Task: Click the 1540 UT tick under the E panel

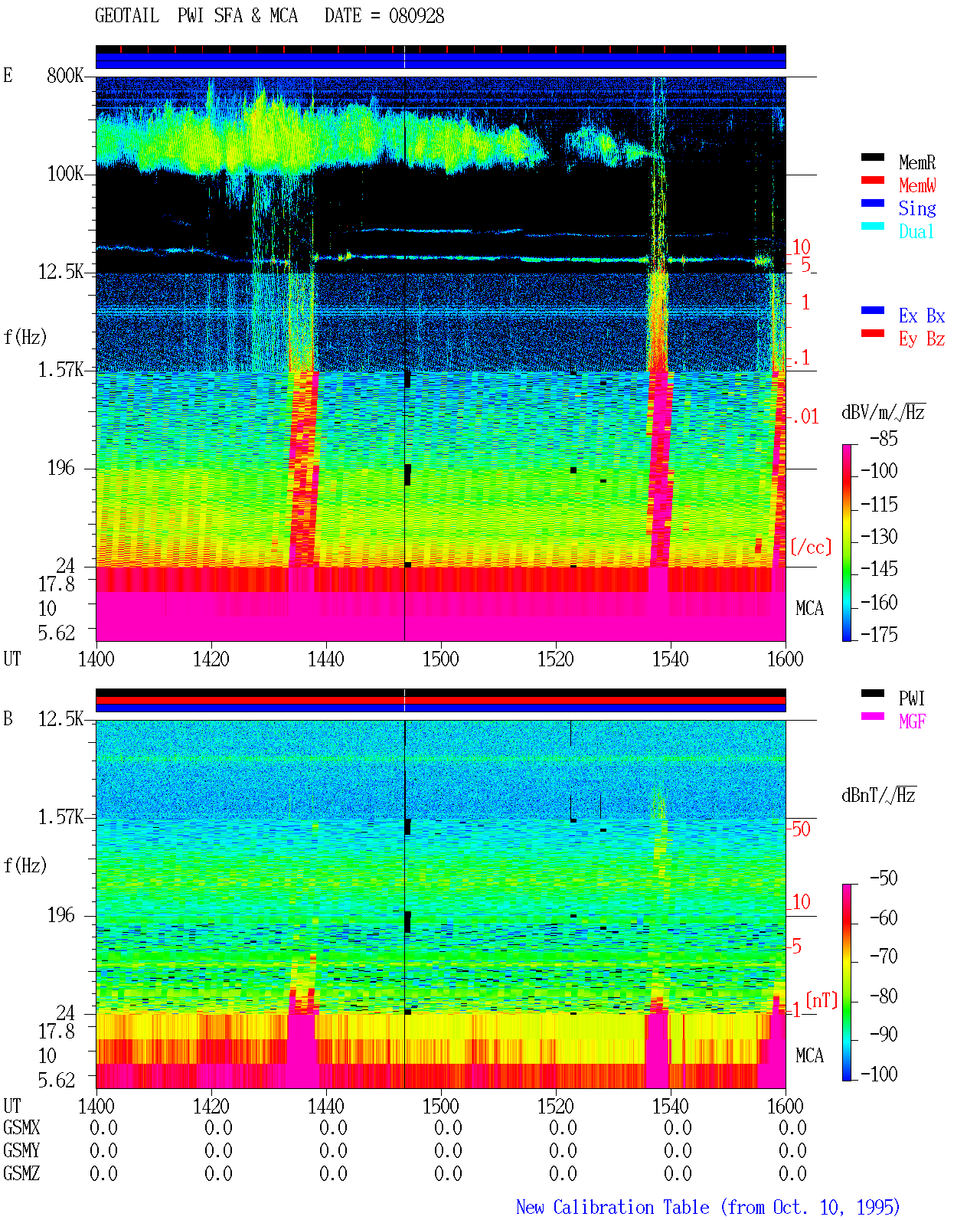Action: tap(671, 659)
